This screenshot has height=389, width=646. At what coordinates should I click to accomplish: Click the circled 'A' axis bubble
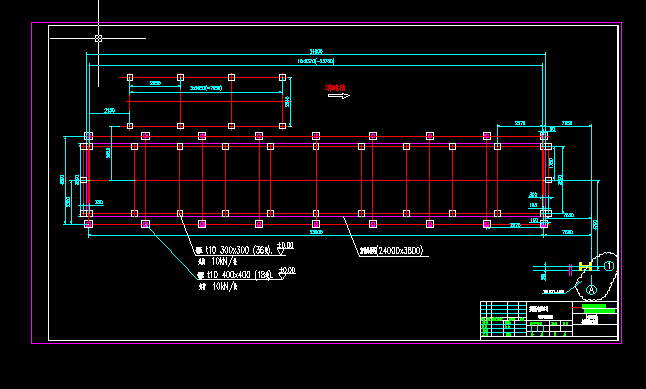click(x=591, y=290)
